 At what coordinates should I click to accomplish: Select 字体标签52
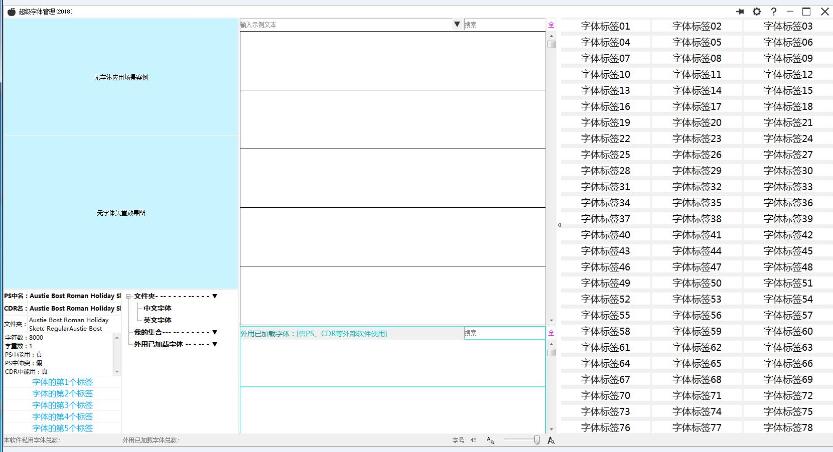click(605, 299)
